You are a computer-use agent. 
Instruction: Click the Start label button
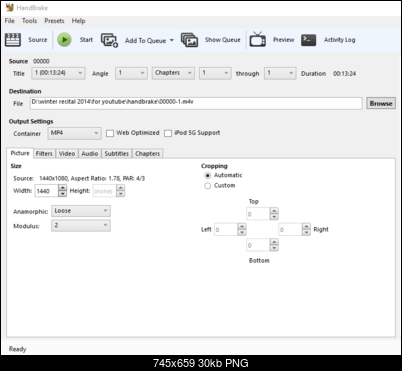pos(86,40)
